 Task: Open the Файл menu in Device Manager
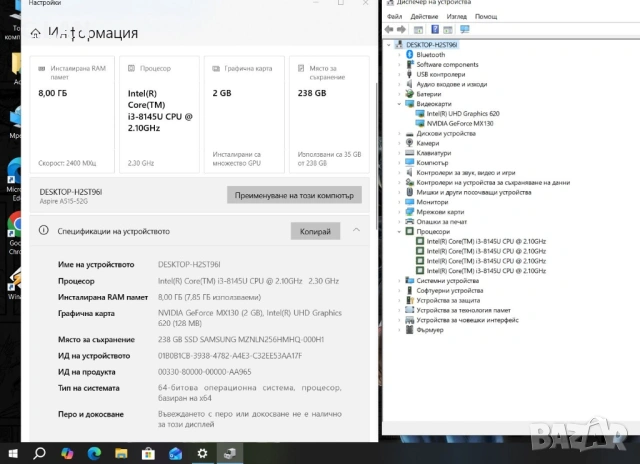click(394, 16)
